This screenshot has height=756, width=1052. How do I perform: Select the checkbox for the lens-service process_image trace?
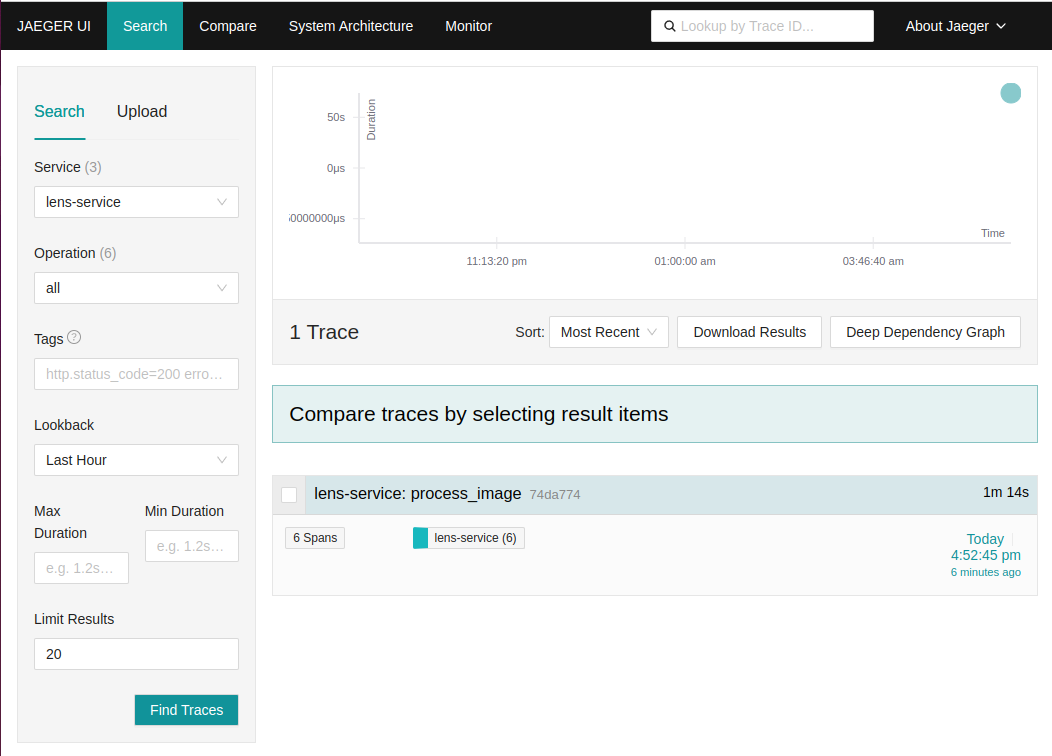[x=289, y=495]
